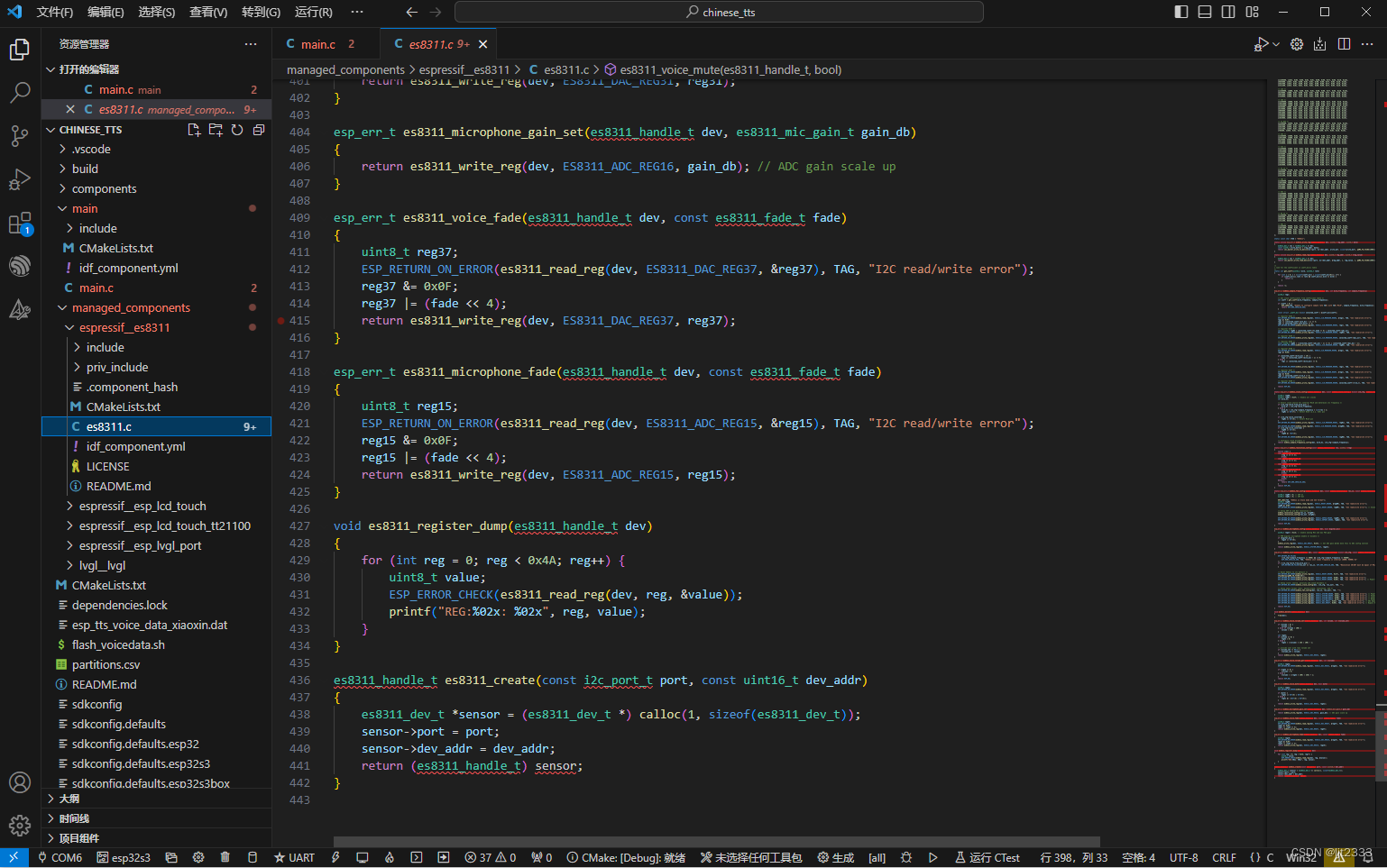Click the horizontal scrollbar under the editor

tap(716, 841)
